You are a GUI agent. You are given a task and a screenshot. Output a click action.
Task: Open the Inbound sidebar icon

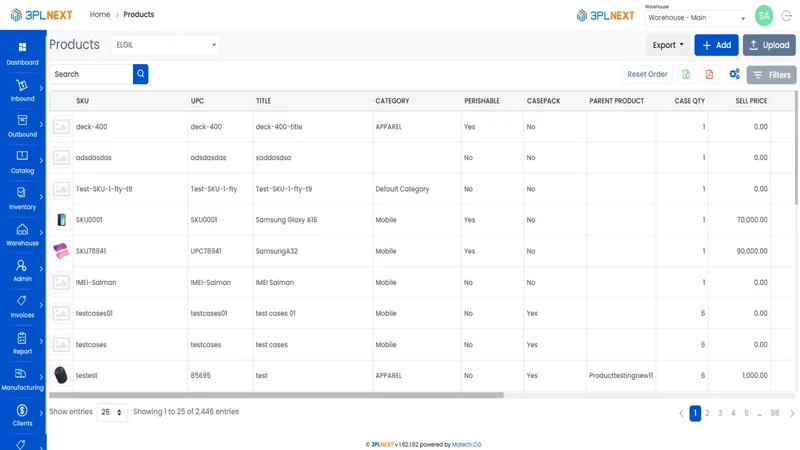[21, 85]
